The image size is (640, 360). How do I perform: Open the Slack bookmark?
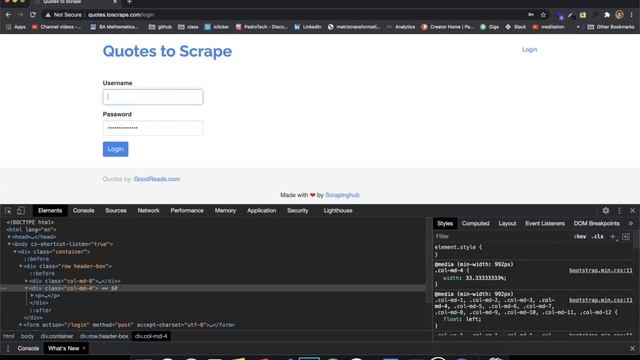[x=516, y=27]
